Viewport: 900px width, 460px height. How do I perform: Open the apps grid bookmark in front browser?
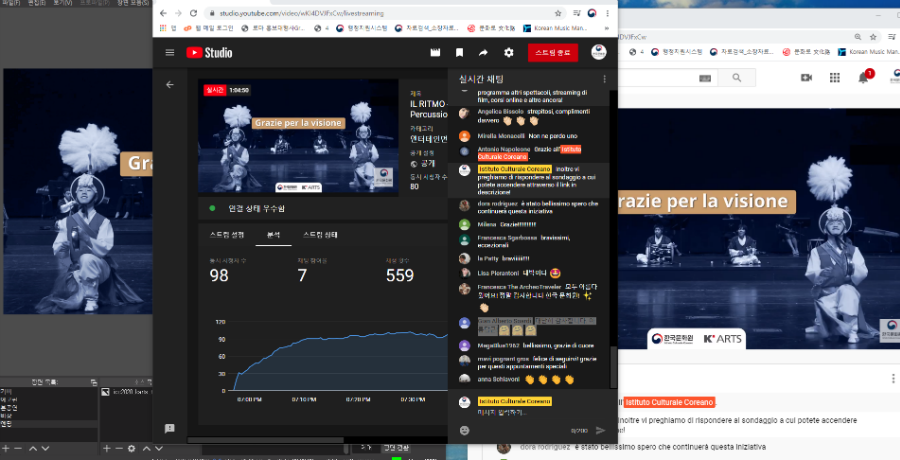coord(167,28)
